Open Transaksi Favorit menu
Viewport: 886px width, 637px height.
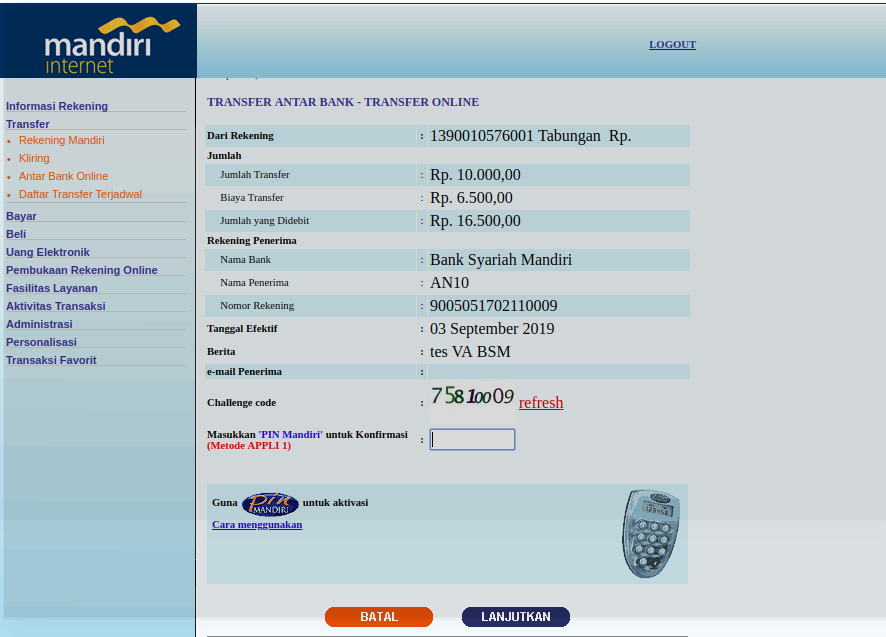coord(51,360)
